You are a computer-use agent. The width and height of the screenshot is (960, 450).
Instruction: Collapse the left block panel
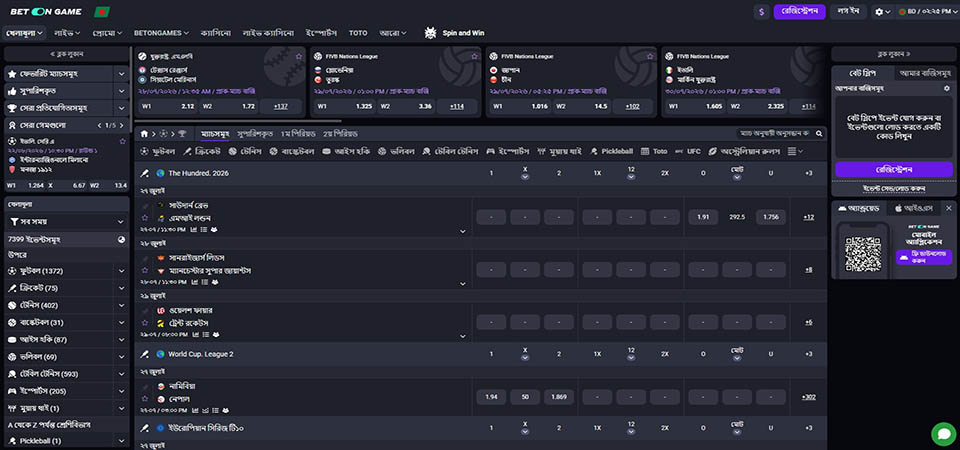tap(67, 54)
